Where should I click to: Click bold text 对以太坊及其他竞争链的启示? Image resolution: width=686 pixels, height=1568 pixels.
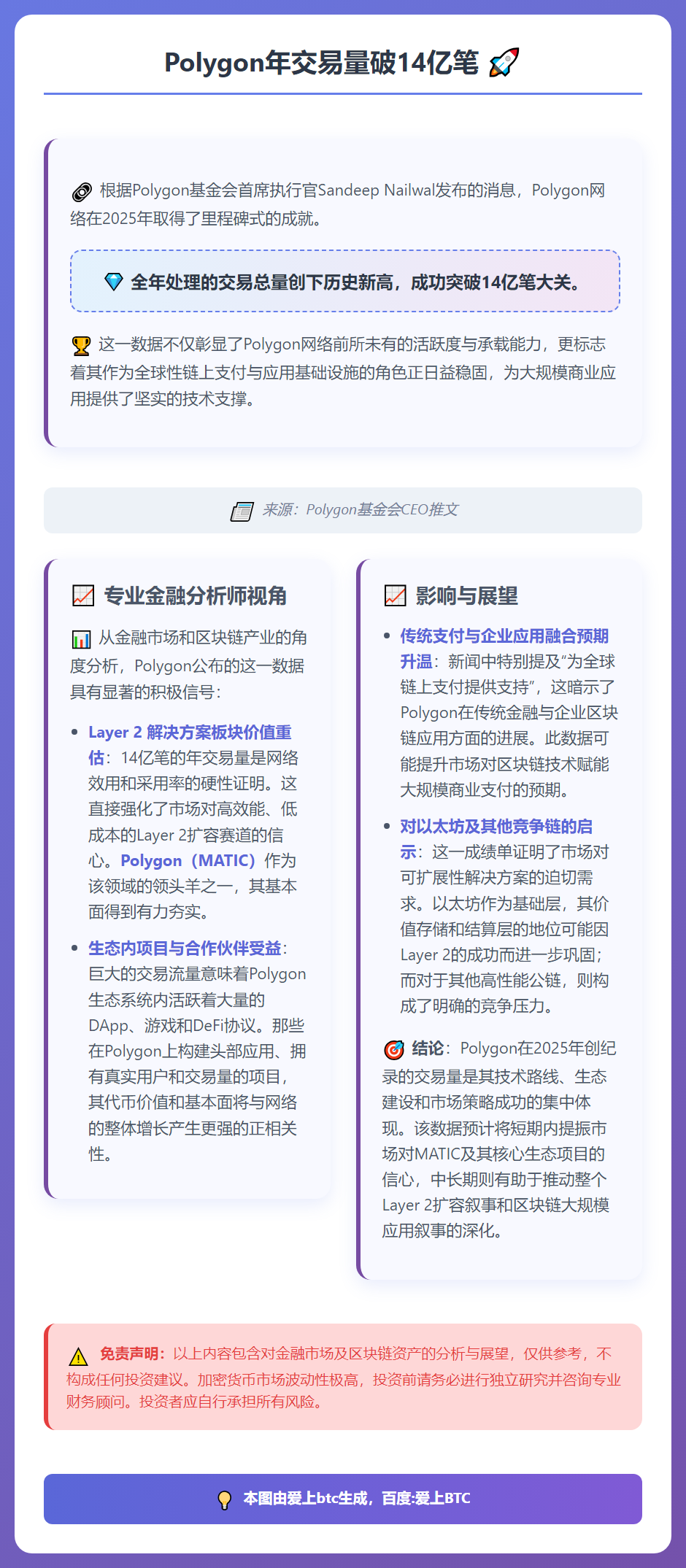(496, 839)
